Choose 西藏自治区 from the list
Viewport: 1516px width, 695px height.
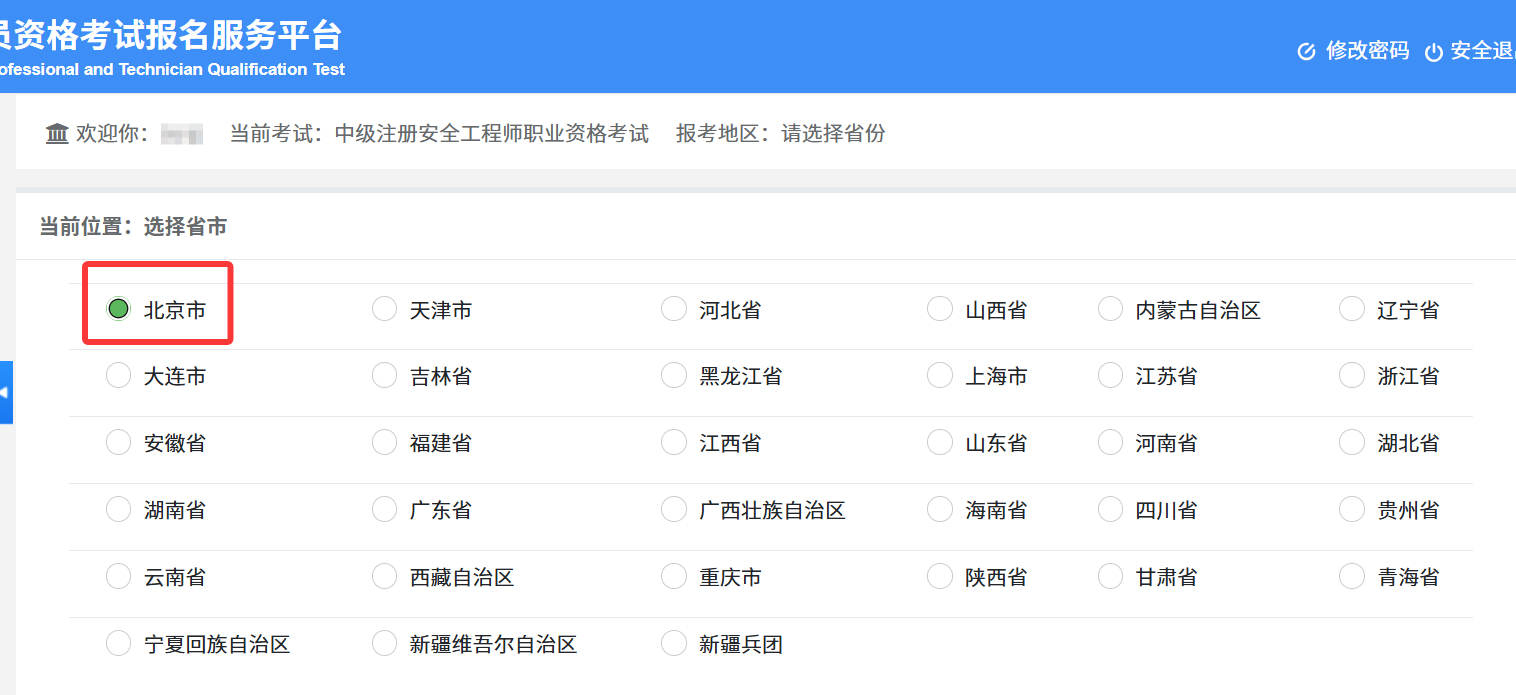click(385, 576)
